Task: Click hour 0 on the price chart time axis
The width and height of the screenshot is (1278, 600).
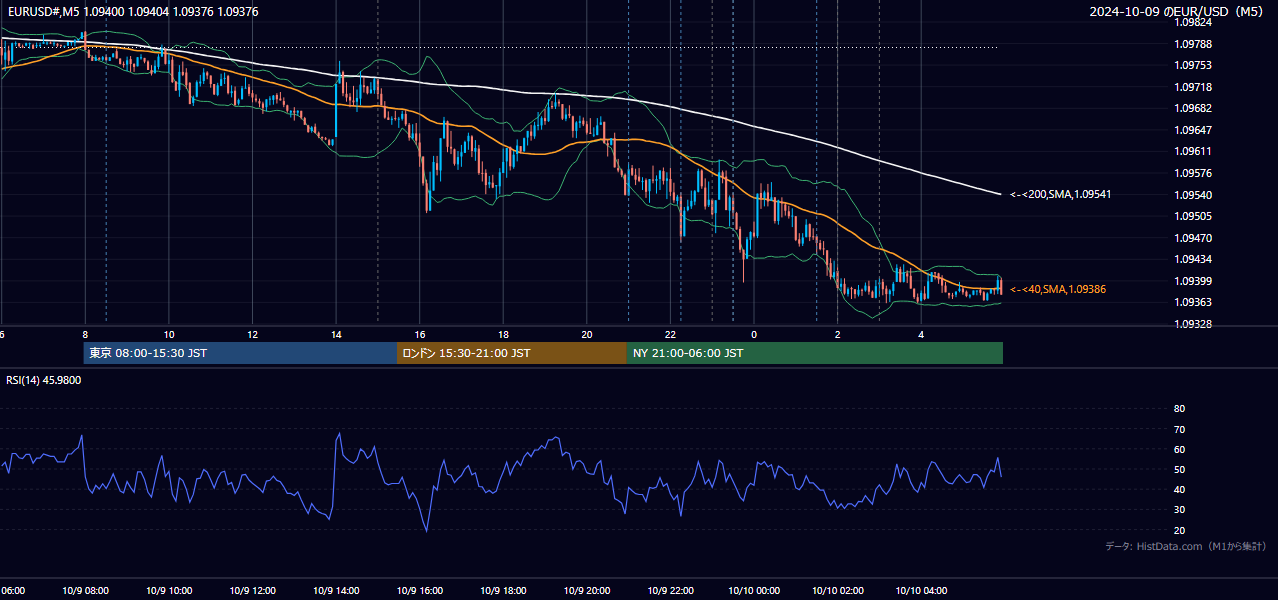Action: (x=754, y=334)
